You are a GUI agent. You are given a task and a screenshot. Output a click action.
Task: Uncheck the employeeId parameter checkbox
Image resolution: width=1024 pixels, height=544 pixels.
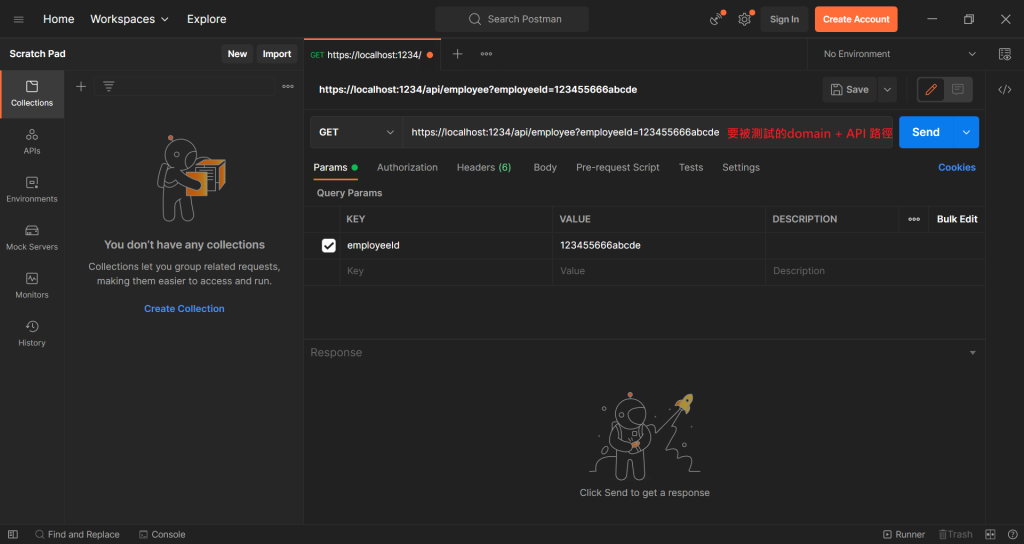click(328, 246)
